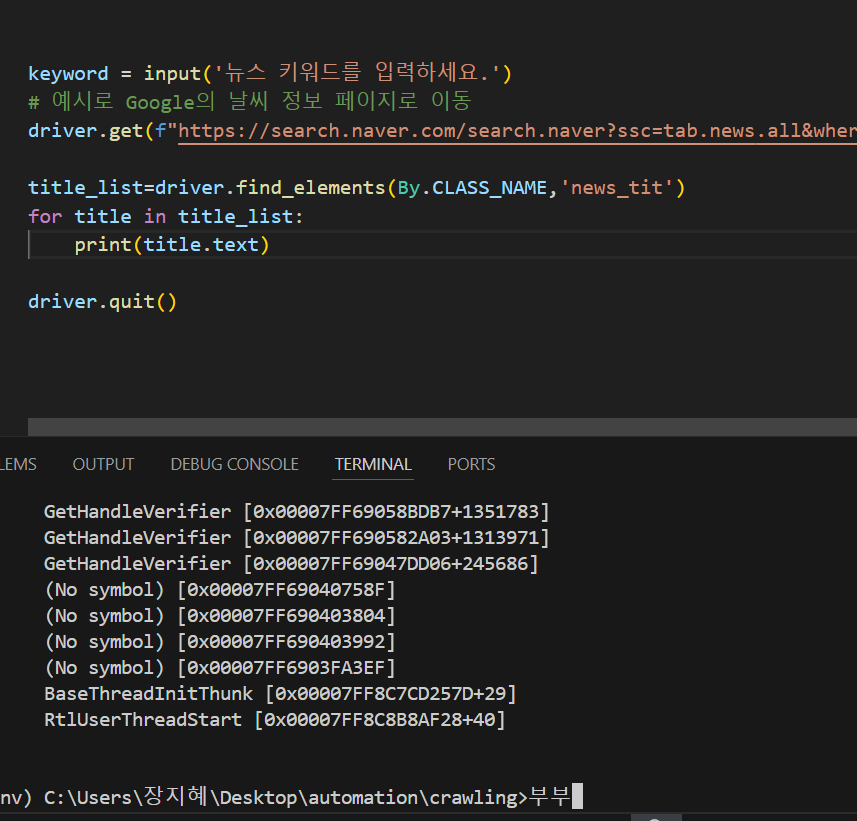857x821 pixels.
Task: Open the search.naver.com URL link in code
Action: 517,131
